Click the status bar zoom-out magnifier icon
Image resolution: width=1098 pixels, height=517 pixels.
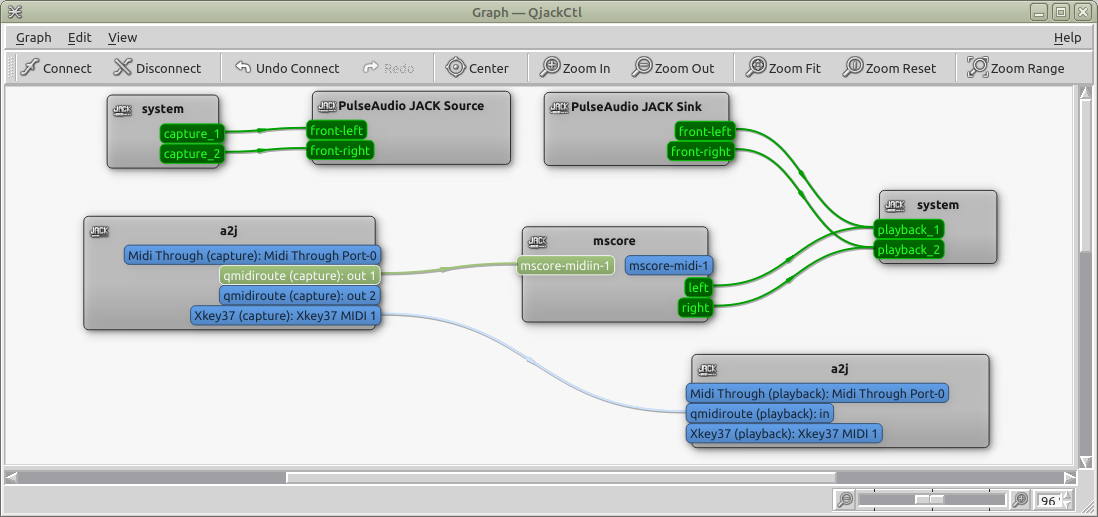[845, 499]
